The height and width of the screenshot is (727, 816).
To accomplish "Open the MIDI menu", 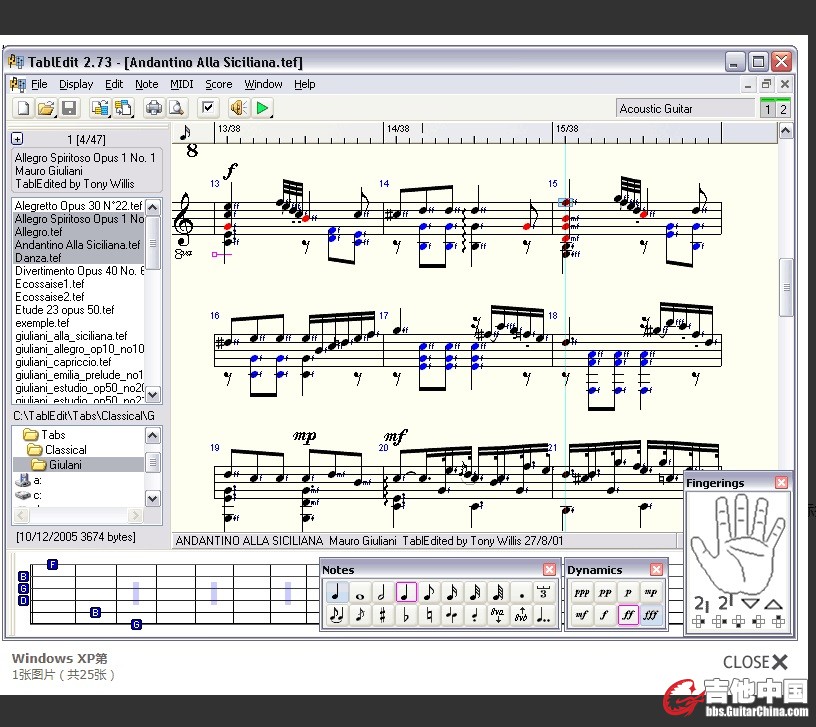I will (181, 84).
